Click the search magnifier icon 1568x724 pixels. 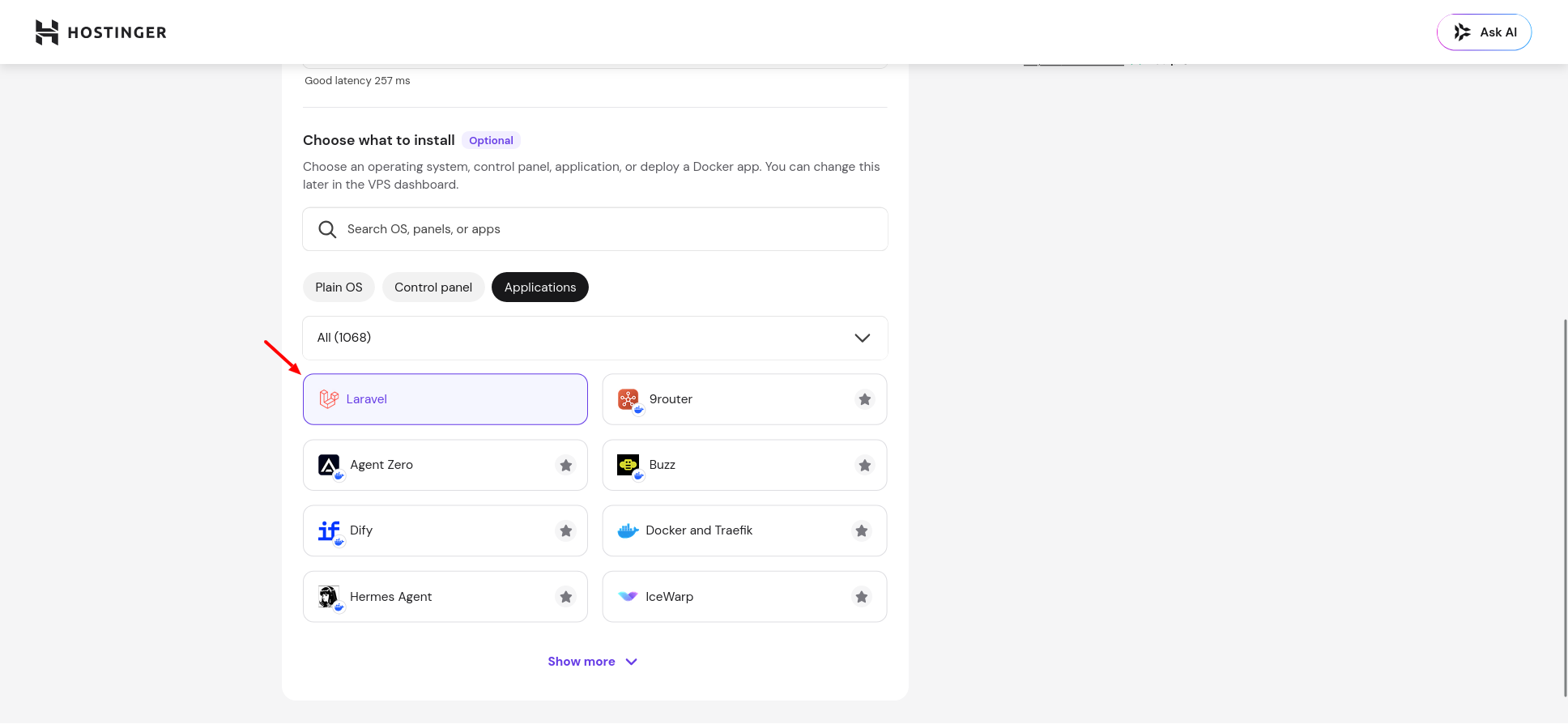tap(327, 229)
